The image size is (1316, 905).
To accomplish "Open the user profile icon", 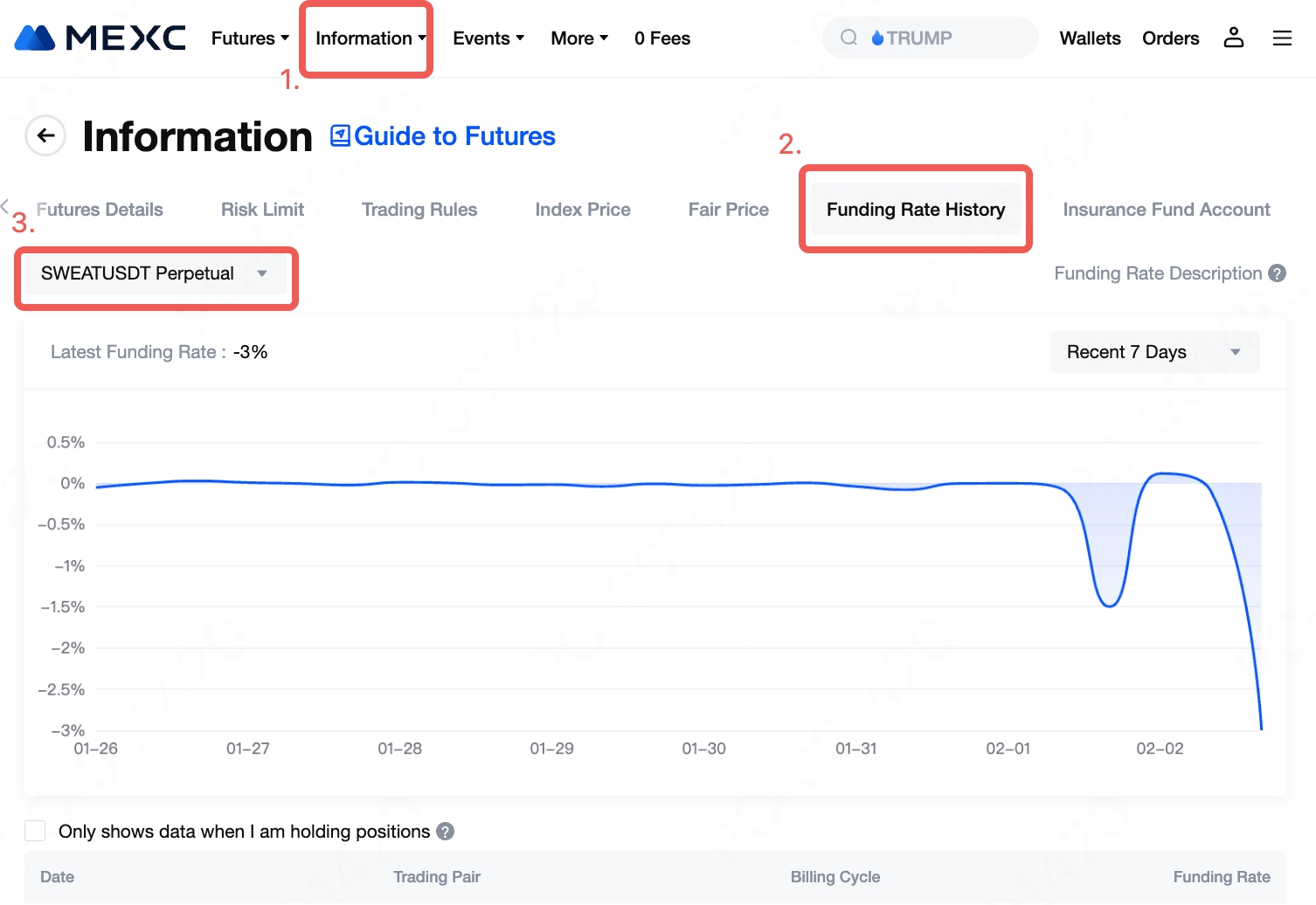I will tap(1233, 38).
